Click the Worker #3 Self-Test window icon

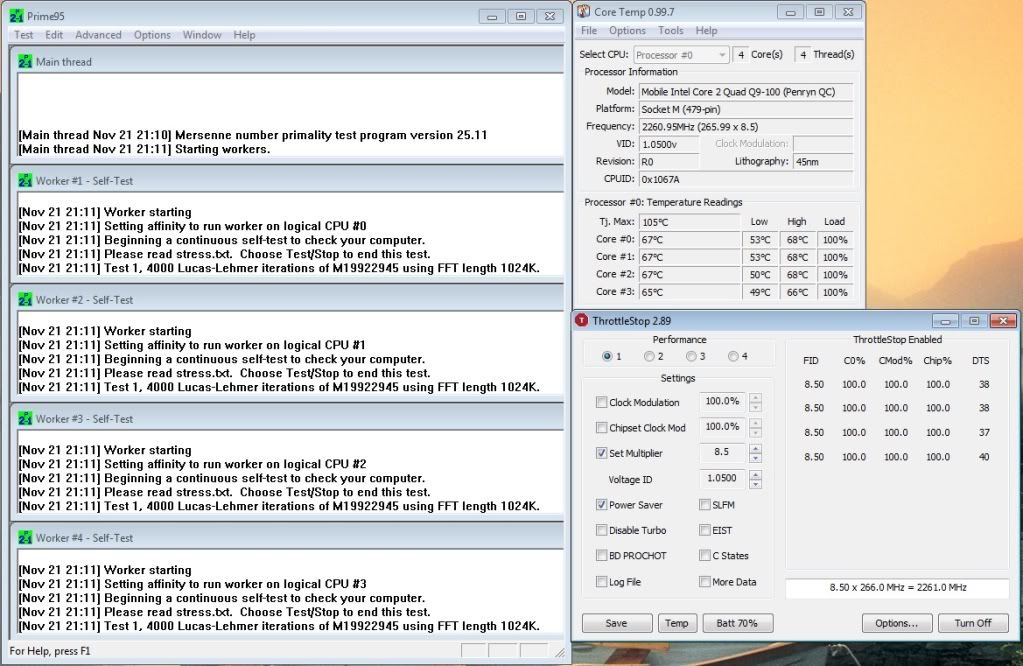point(25,419)
